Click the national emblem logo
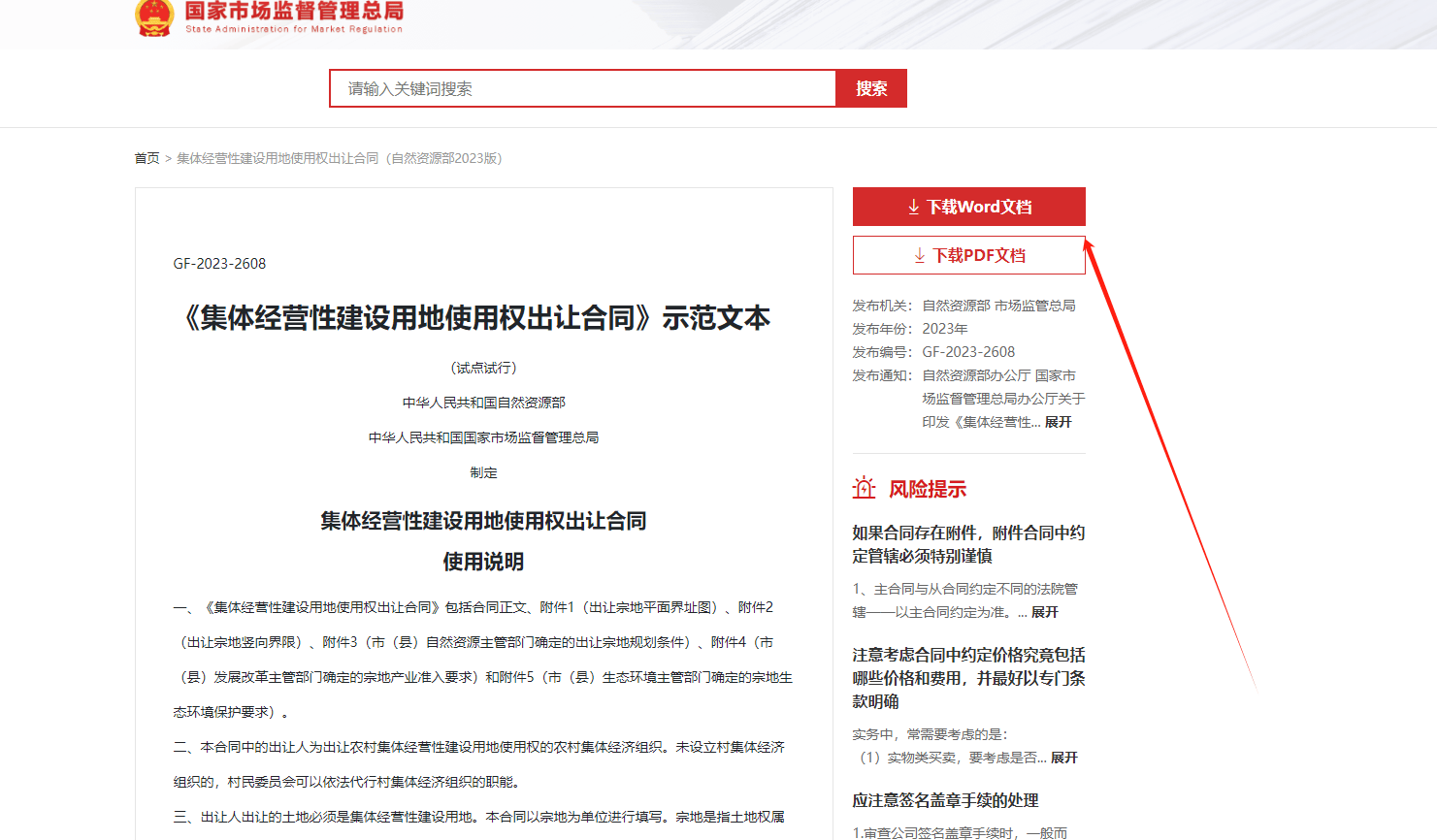 click(153, 17)
